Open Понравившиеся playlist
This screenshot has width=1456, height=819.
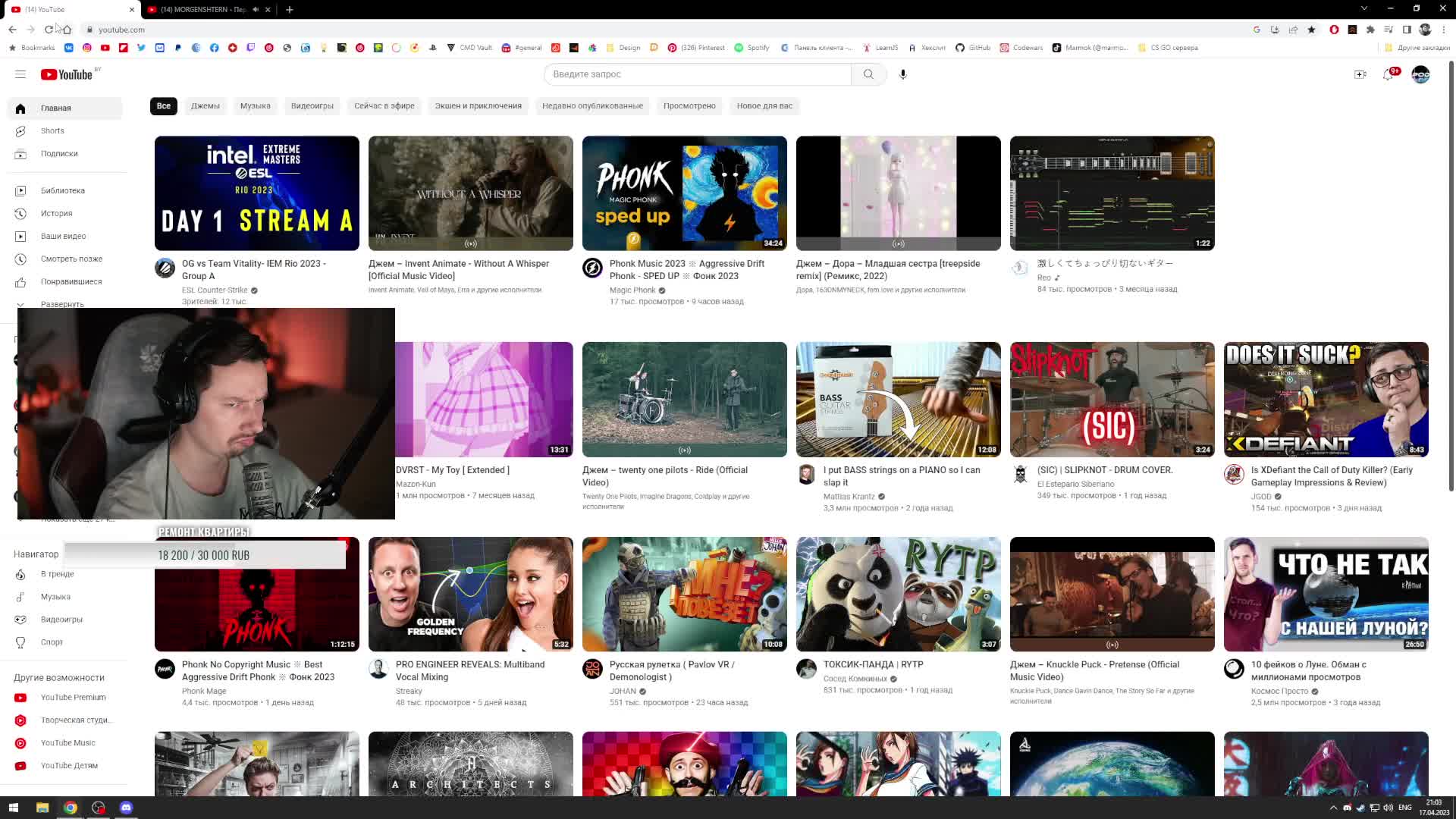[x=65, y=281]
